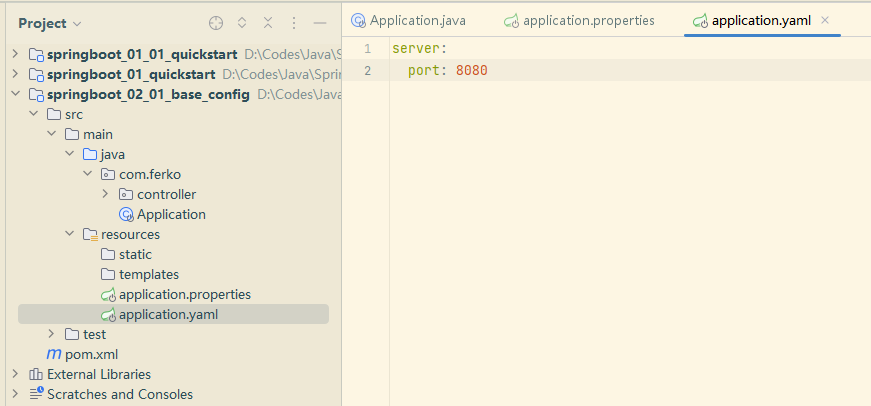Click the test folder icon
The image size is (871, 406).
coord(72,334)
